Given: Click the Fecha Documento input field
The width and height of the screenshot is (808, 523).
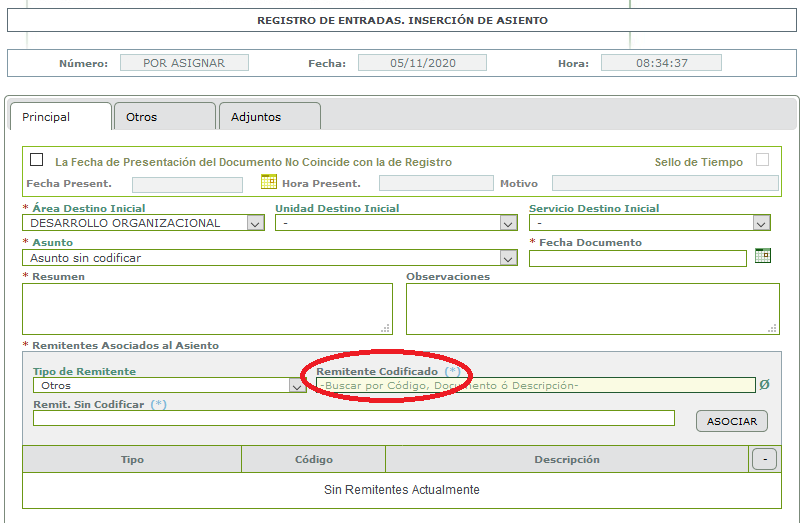Looking at the screenshot, I should pos(638,258).
